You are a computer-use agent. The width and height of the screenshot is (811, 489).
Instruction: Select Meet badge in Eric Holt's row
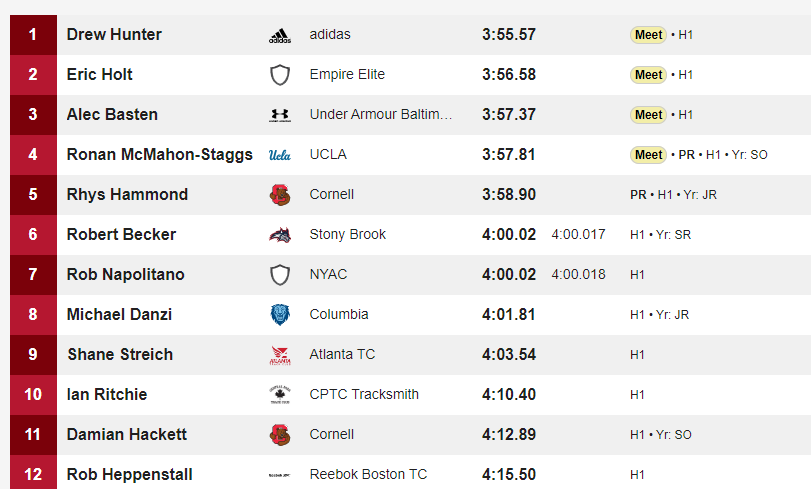click(x=648, y=75)
